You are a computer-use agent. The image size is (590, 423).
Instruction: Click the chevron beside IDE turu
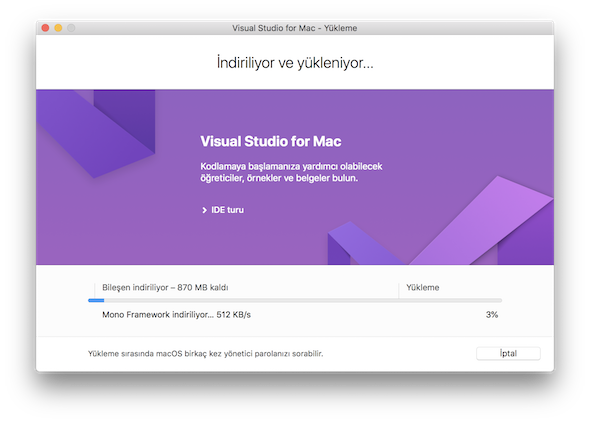click(204, 210)
